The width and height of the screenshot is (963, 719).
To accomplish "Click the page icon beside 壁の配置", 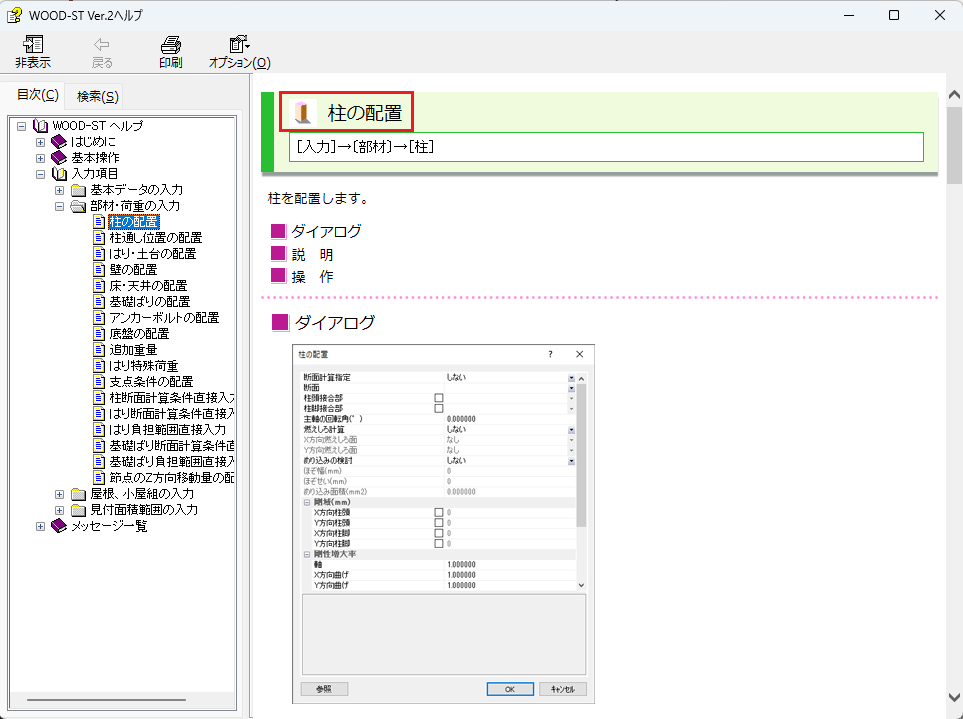I will 99,270.
